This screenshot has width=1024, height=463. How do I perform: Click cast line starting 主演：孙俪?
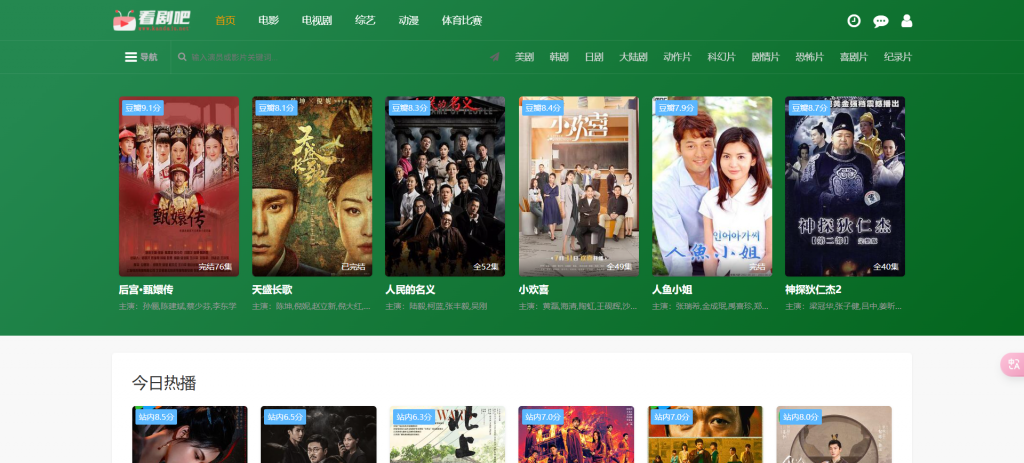[x=178, y=306]
